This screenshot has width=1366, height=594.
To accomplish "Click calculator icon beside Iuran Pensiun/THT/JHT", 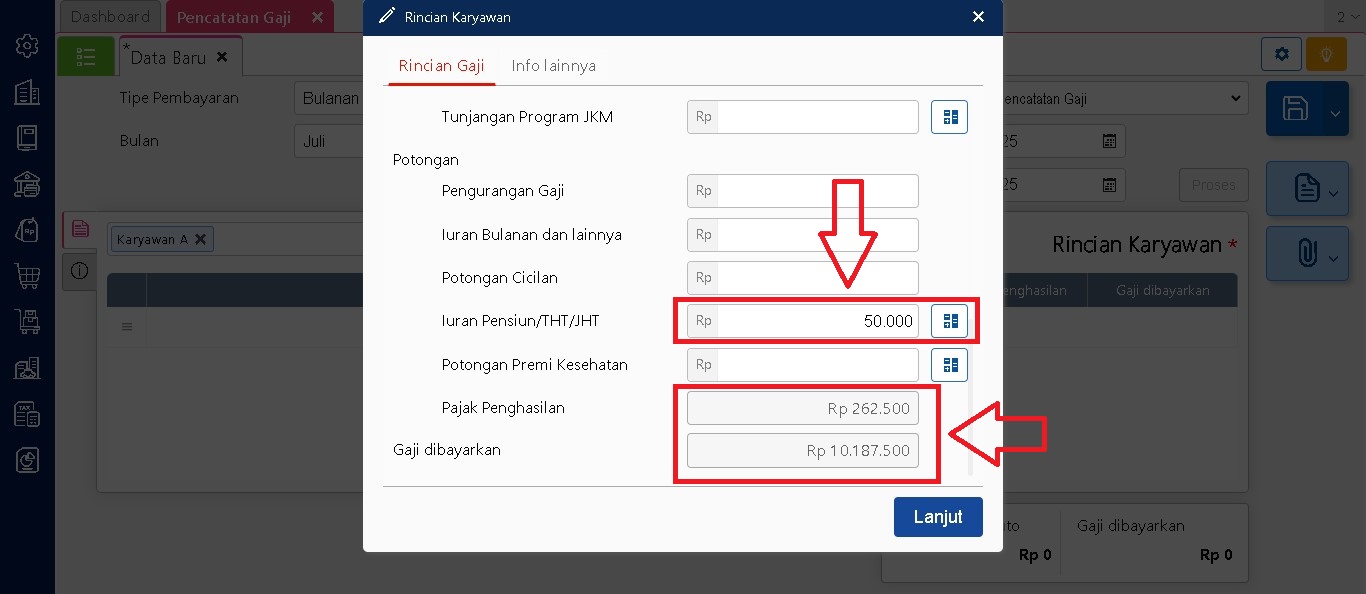I will pyautogui.click(x=949, y=321).
